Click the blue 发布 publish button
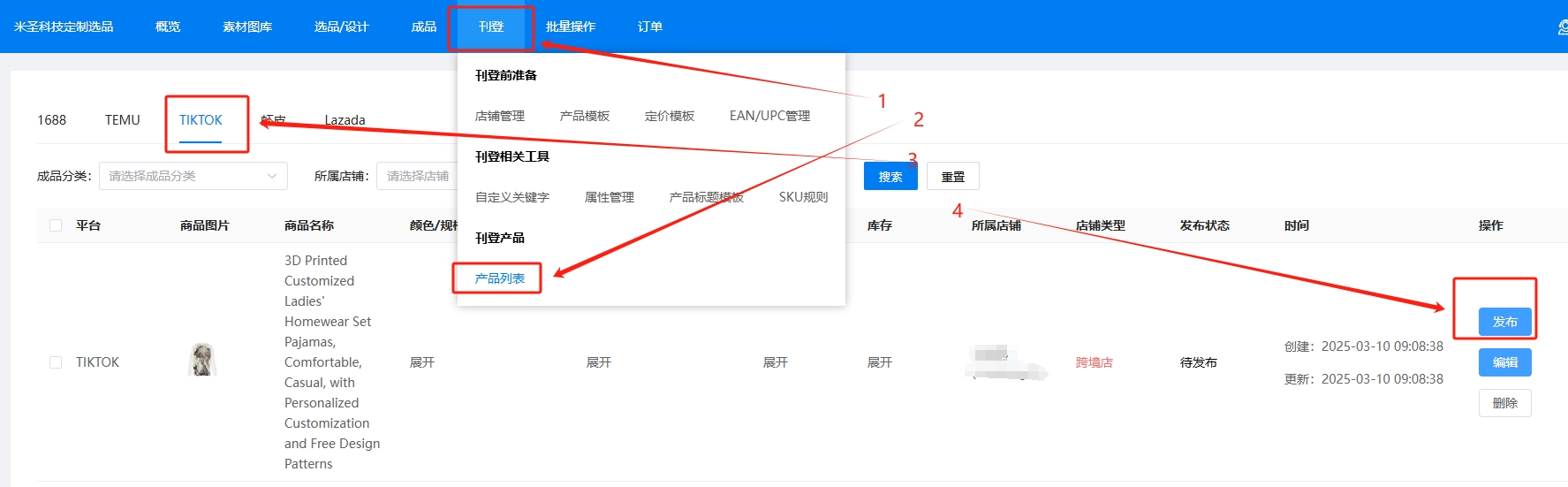The width and height of the screenshot is (1568, 487). click(x=1504, y=322)
